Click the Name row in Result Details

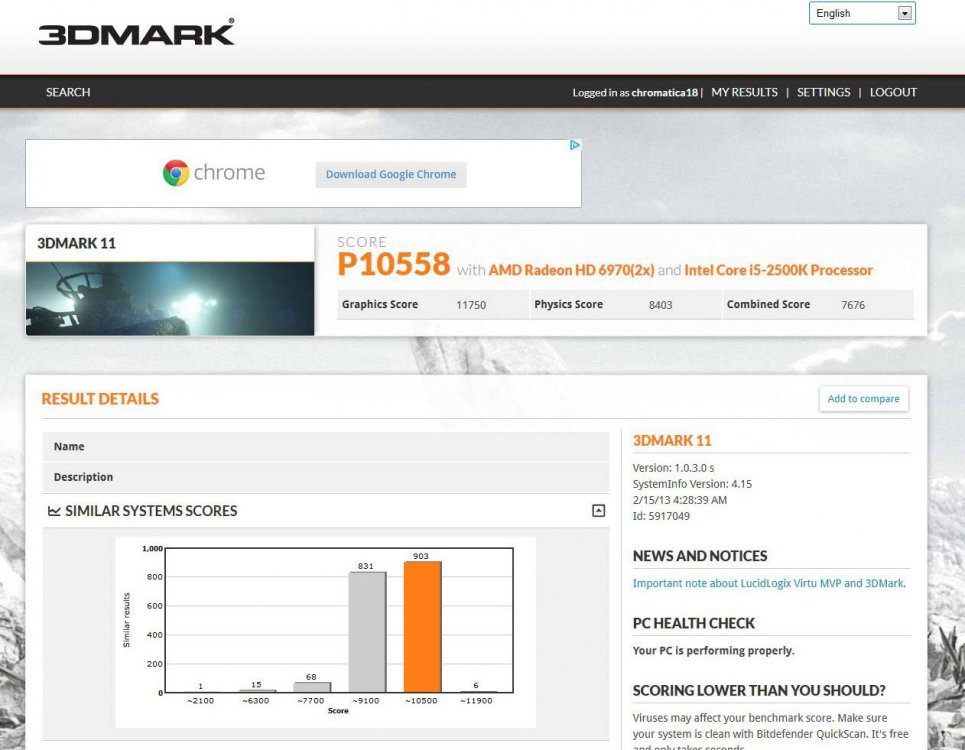coord(325,446)
